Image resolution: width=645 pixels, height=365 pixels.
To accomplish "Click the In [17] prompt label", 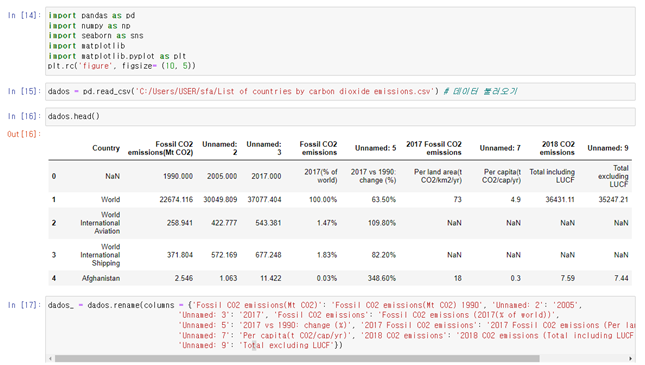I will pyautogui.click(x=24, y=305).
